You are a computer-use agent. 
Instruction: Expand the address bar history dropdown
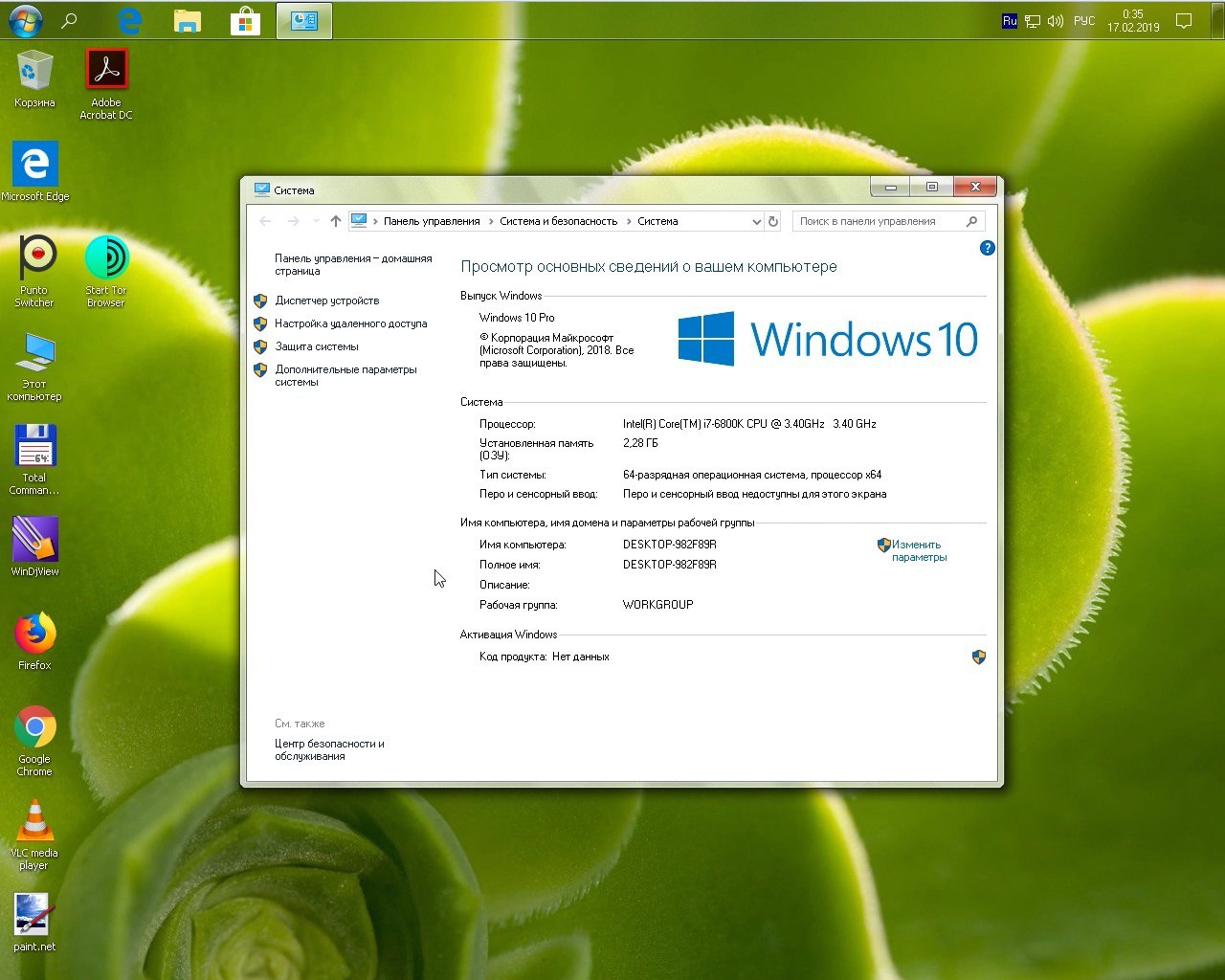pos(756,221)
